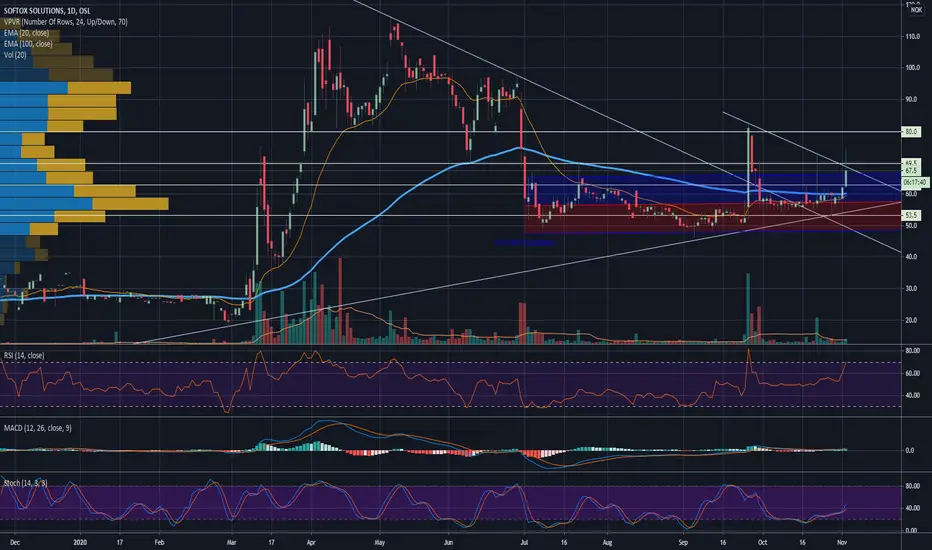Select the EMA (20, close) legend
932x550 pixels.
pyautogui.click(x=26, y=33)
